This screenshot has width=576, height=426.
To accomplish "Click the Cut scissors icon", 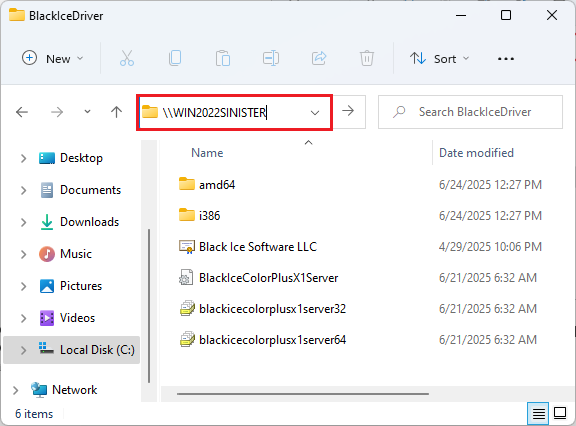I will pyautogui.click(x=127, y=58).
